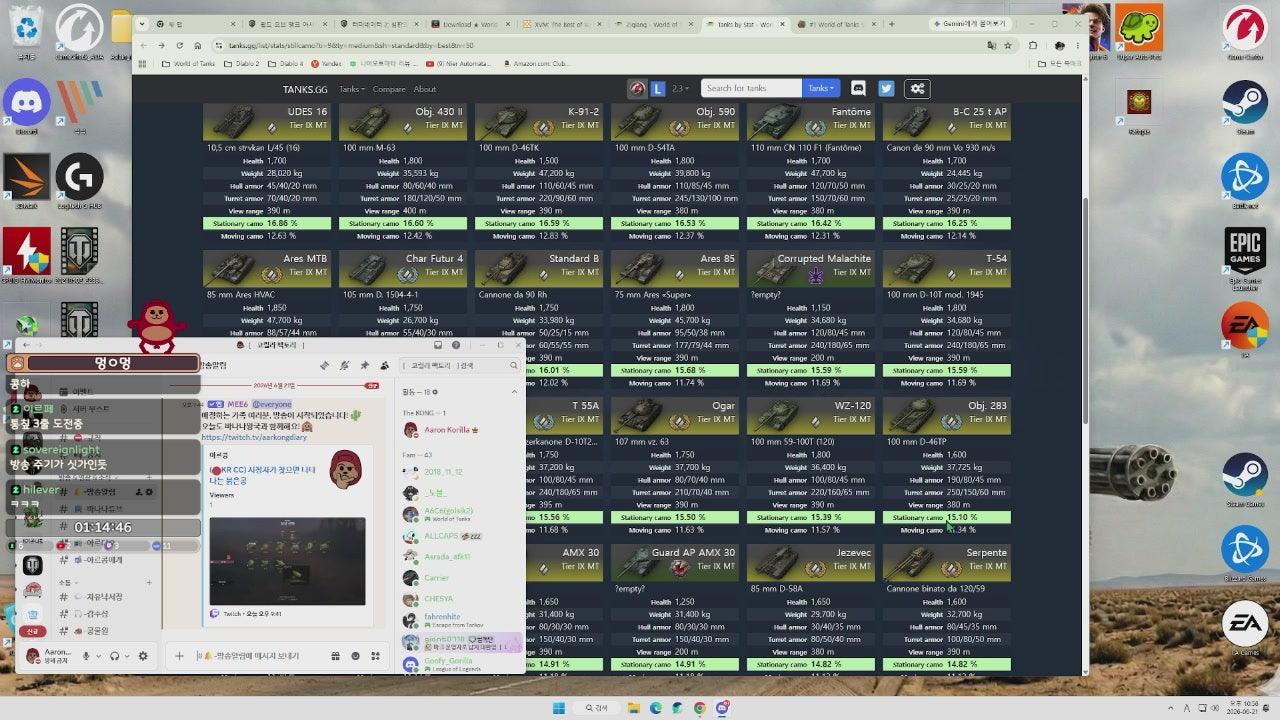
Task: Open Discord desktop shortcut icon
Action: point(27,108)
